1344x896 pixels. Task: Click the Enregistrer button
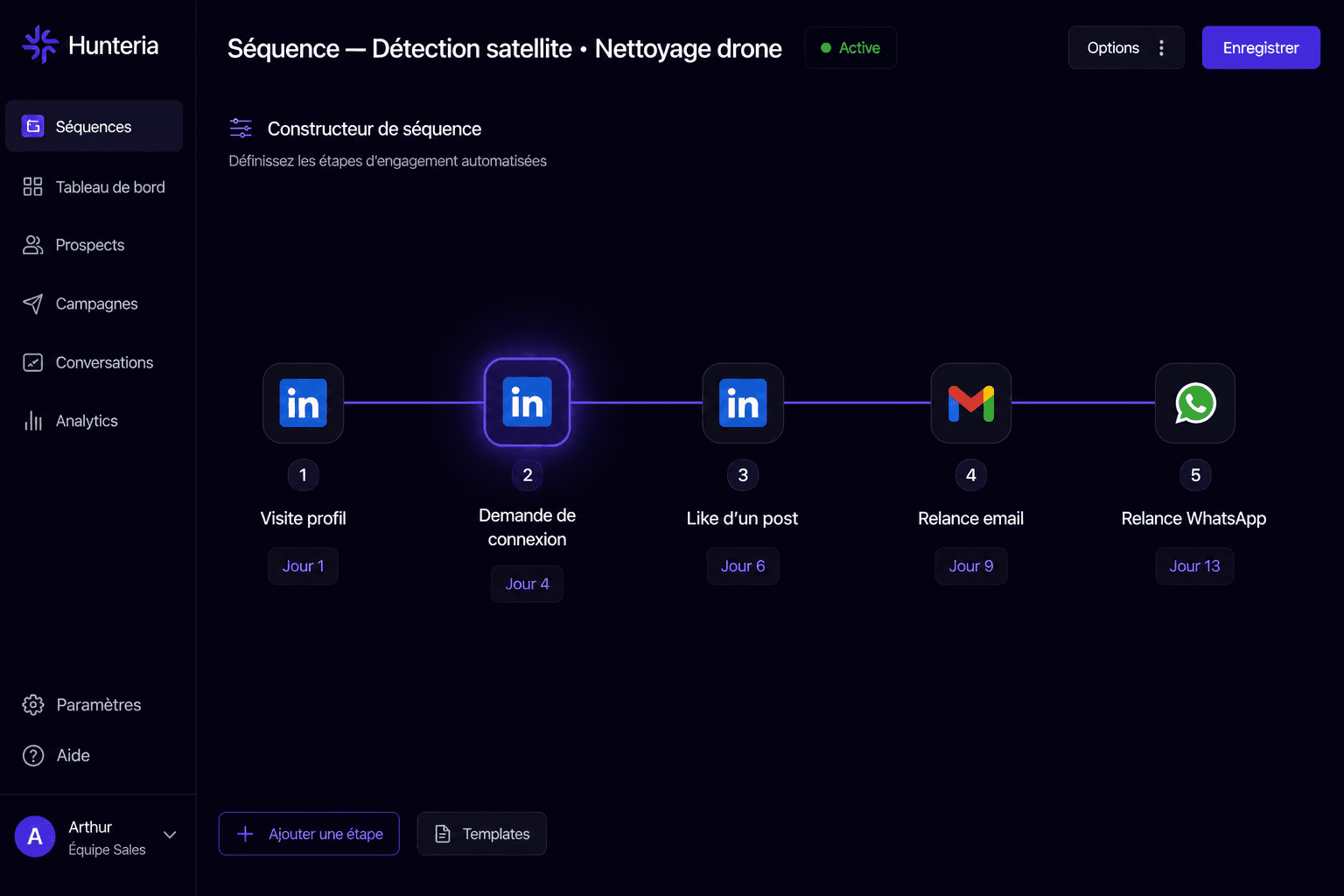pos(1261,47)
